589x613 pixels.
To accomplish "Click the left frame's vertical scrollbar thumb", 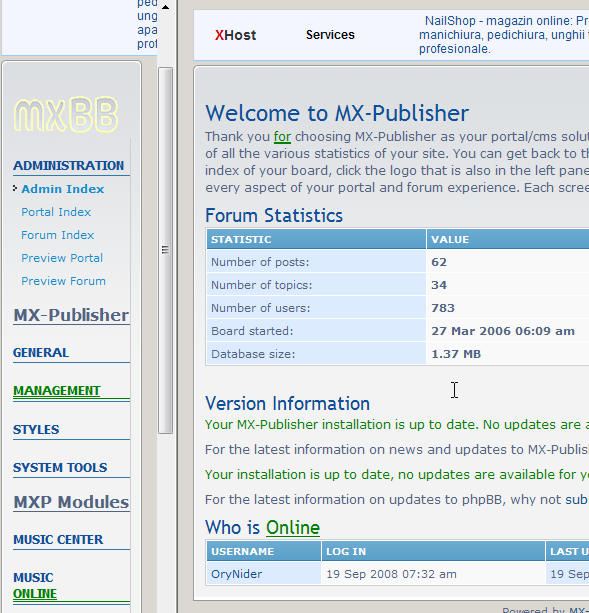I will pyautogui.click(x=165, y=250).
